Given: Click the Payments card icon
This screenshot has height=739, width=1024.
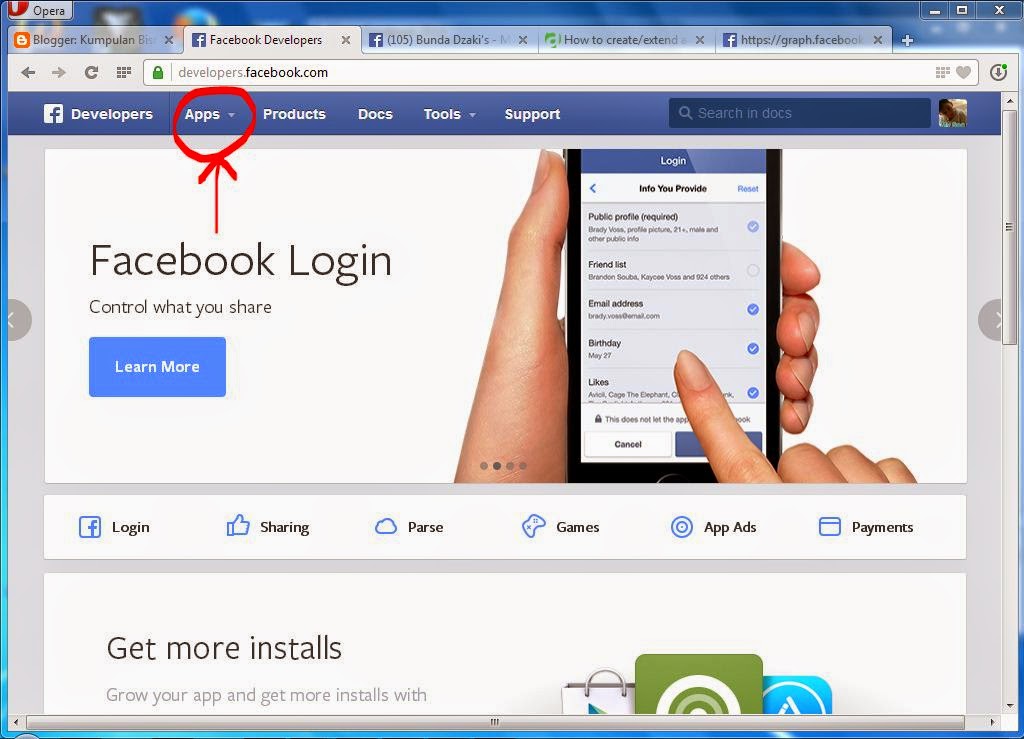Looking at the screenshot, I should pos(829,527).
